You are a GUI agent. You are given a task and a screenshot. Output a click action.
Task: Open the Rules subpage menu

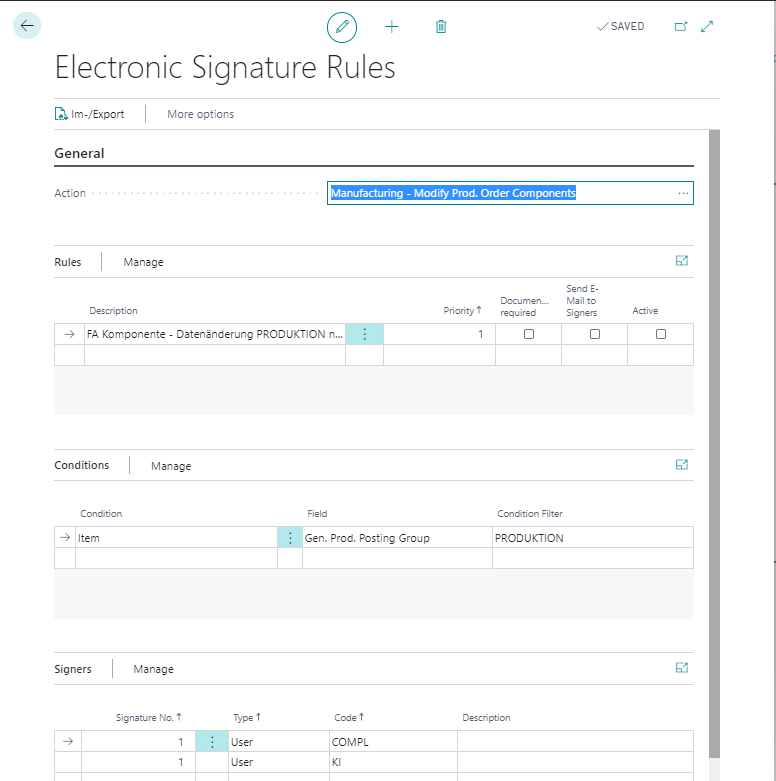68,262
